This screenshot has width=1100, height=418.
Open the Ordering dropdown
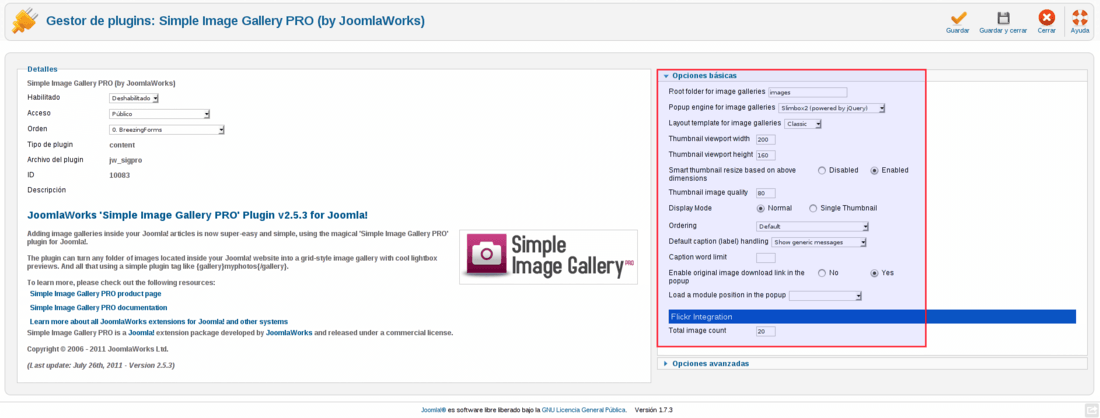click(813, 227)
